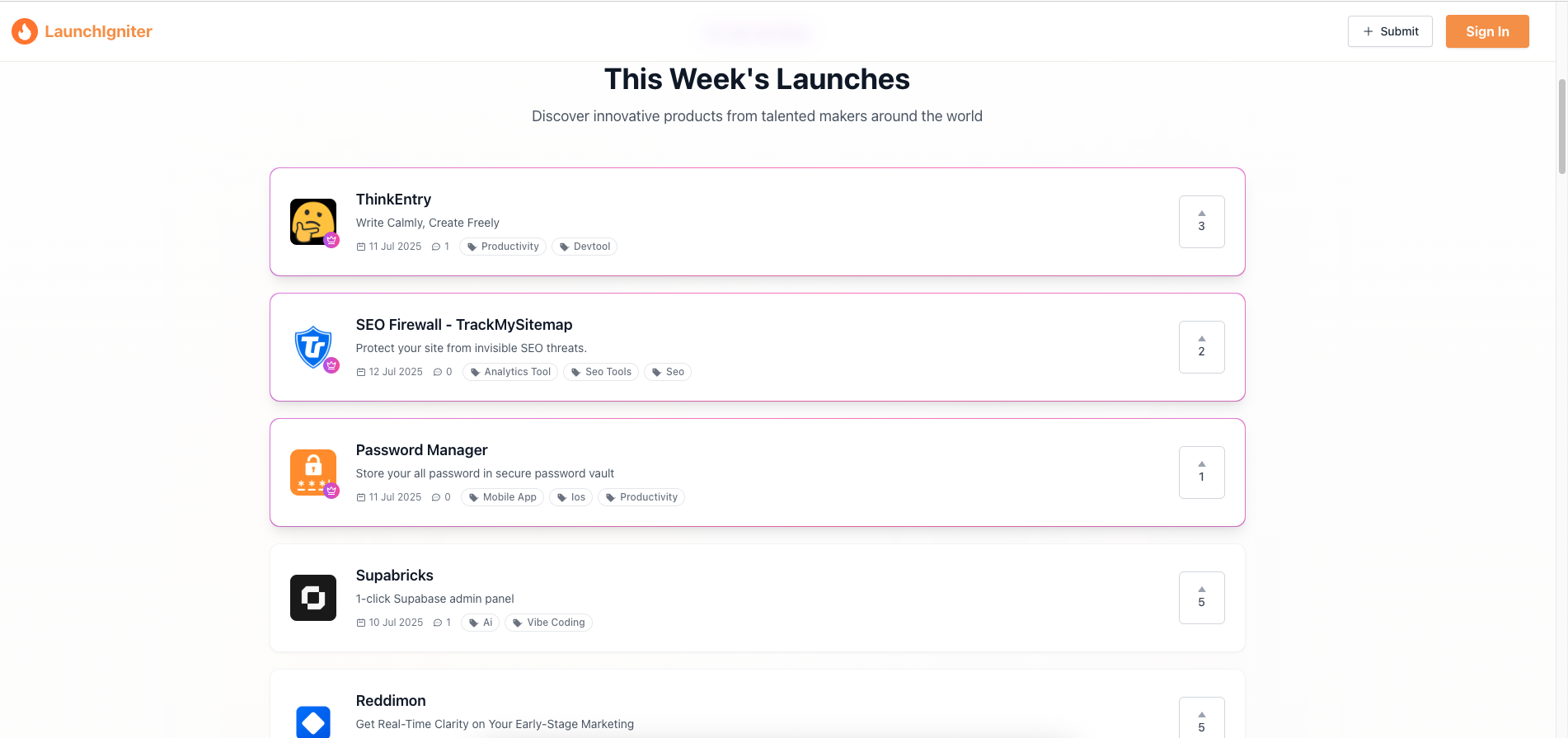Click the crown badge on Password Manager's logo
This screenshot has height=738, width=1568.
[x=331, y=491]
